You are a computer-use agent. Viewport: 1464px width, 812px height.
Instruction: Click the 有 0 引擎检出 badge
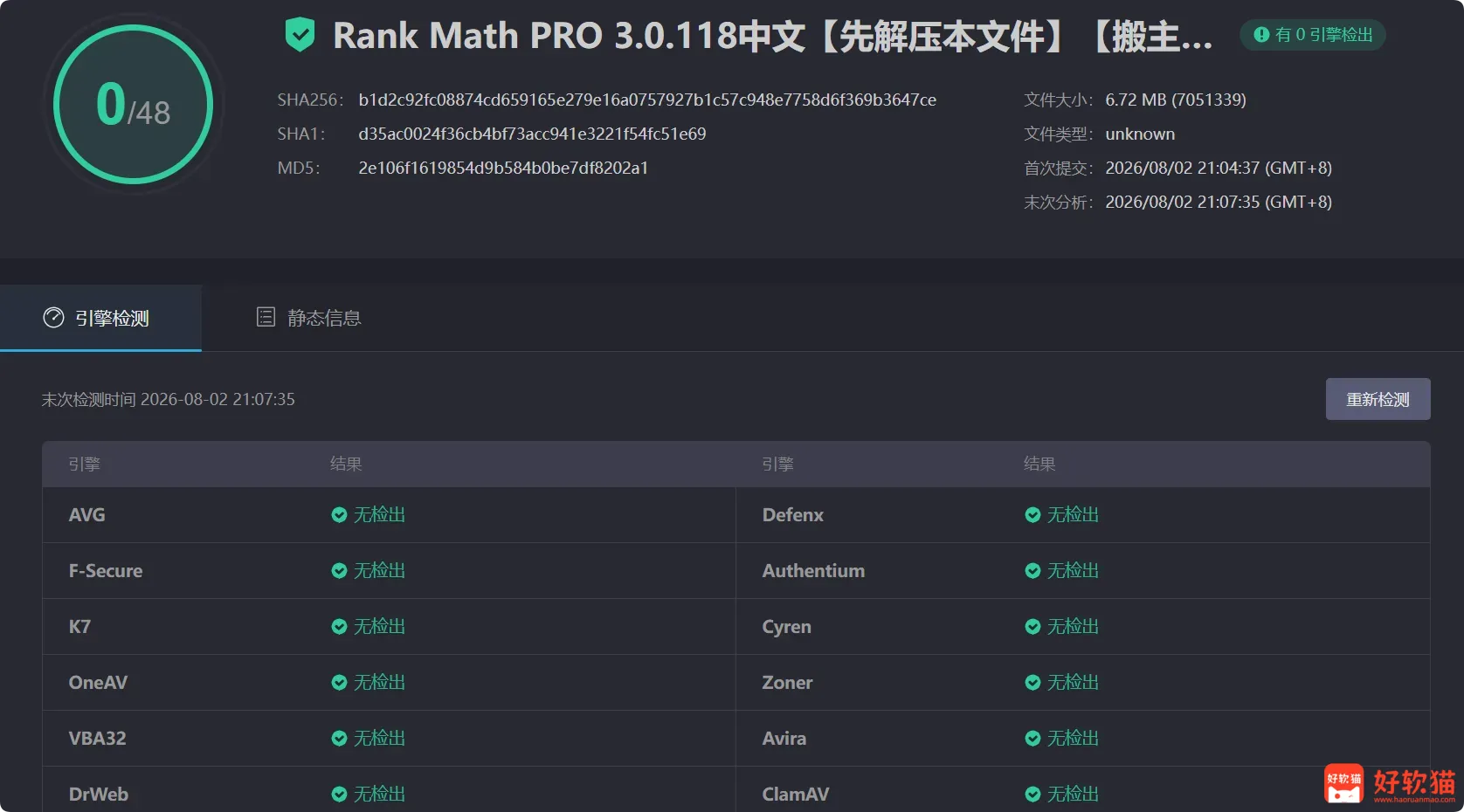point(1313,35)
